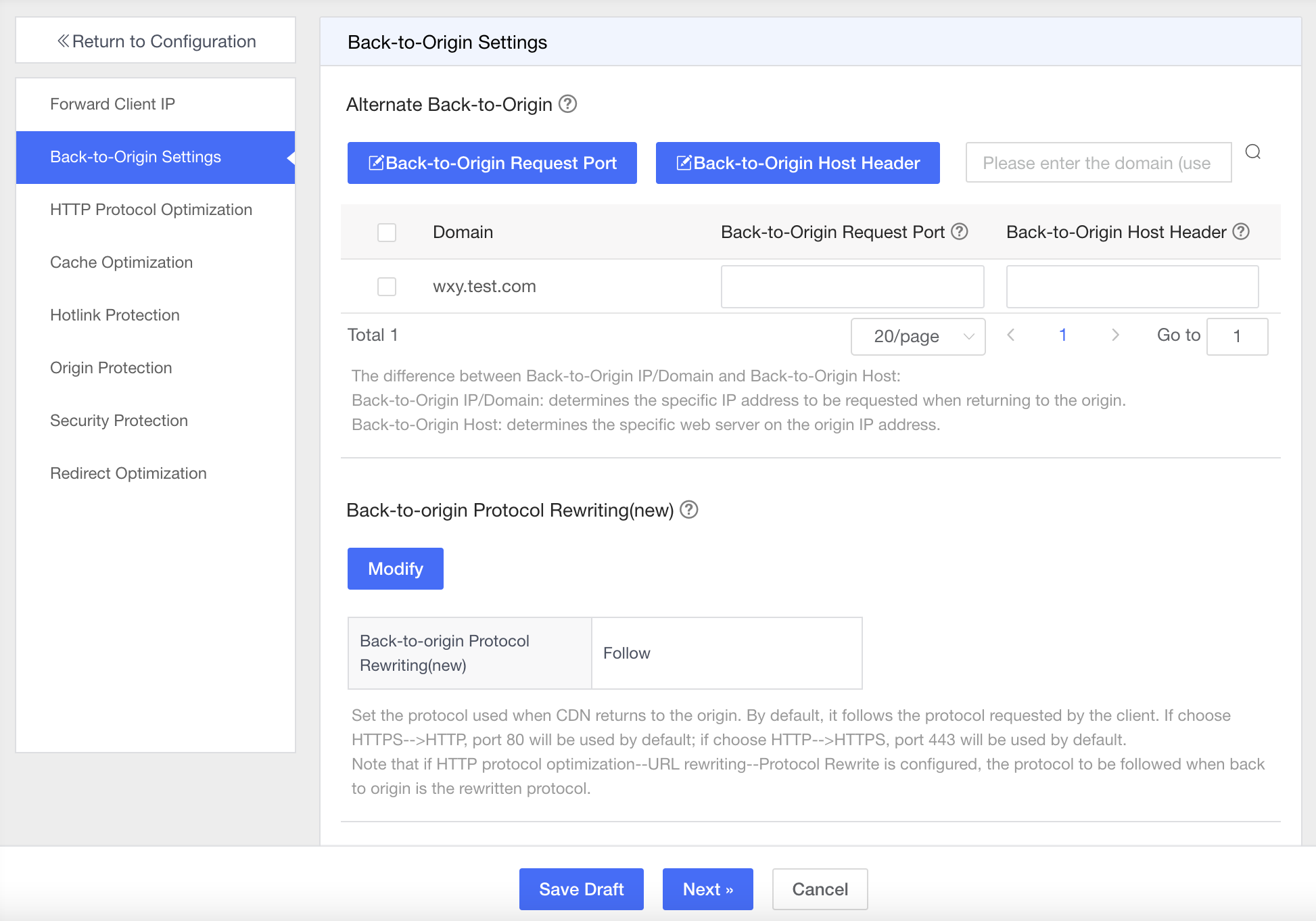
Task: Enable checkbox next to wxy.test.com row
Action: 387,286
